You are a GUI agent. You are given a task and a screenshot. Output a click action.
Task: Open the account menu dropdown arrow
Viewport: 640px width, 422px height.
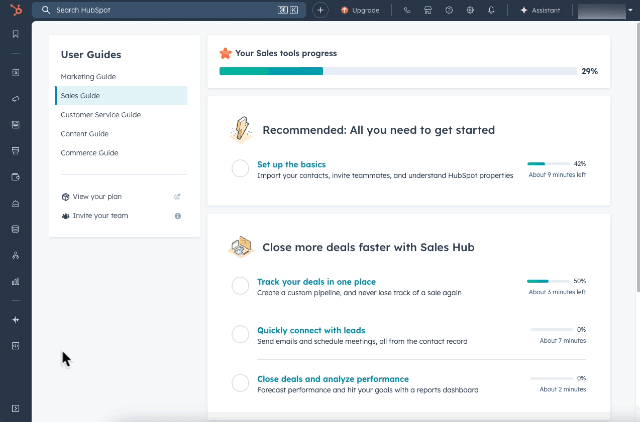pyautogui.click(x=632, y=10)
